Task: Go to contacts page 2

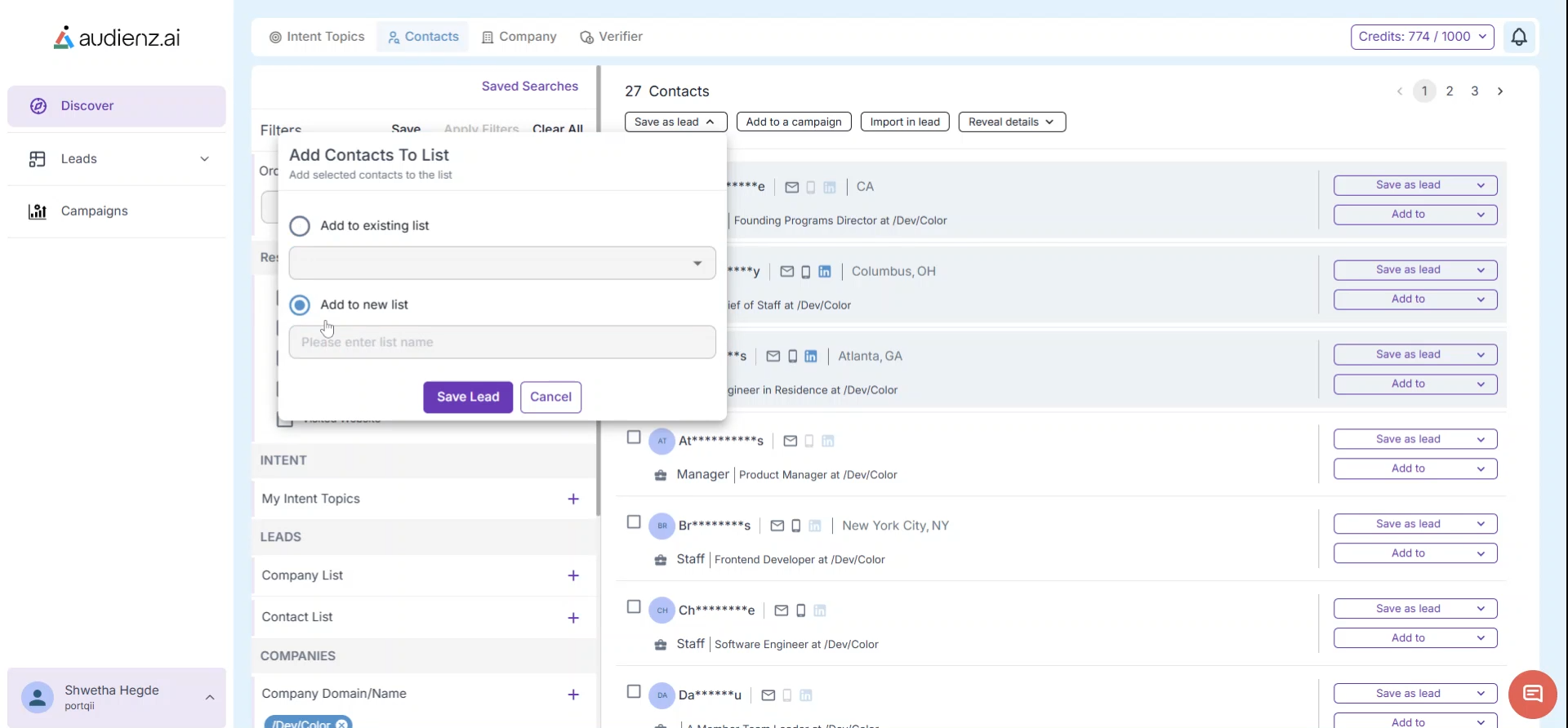Action: 1450,91
